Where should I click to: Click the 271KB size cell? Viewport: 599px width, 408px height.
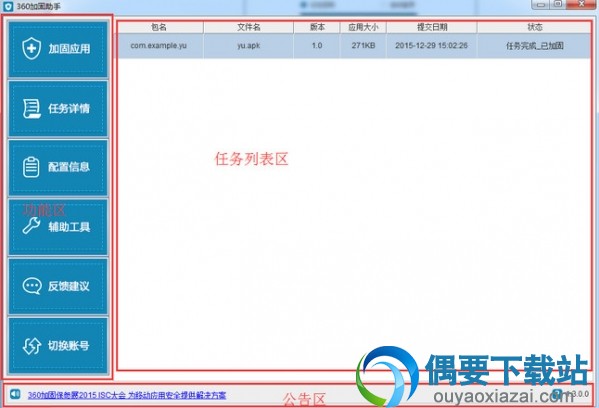coord(363,46)
